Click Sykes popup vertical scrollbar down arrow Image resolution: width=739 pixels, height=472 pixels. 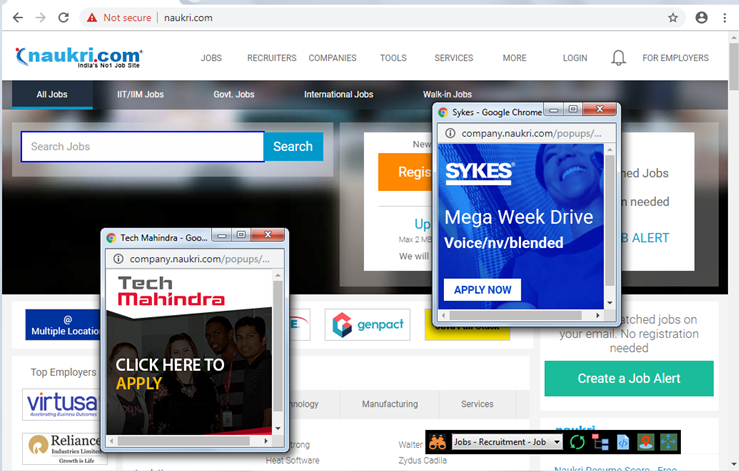coord(610,303)
